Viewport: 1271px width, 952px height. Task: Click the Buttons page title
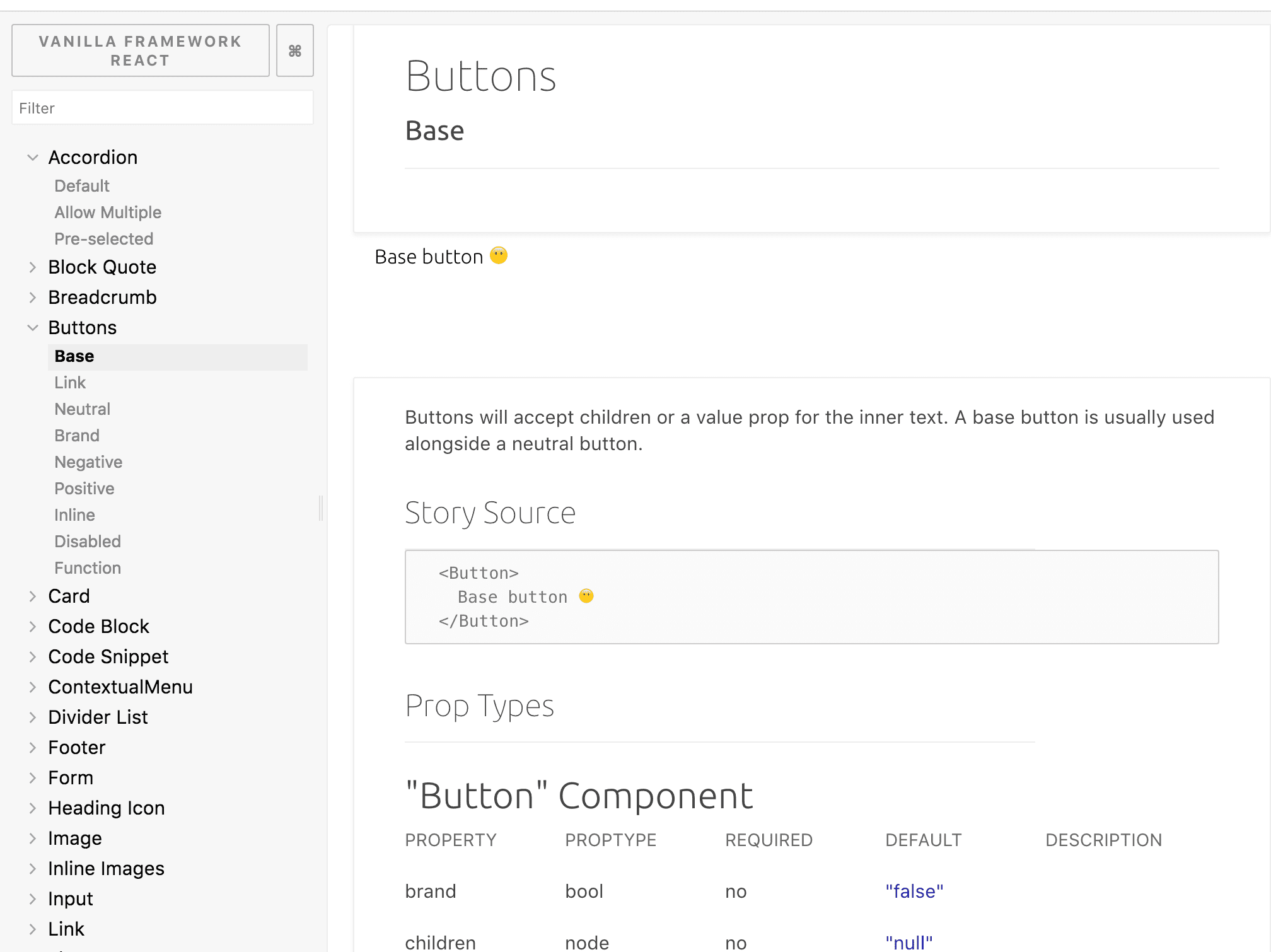(x=481, y=76)
